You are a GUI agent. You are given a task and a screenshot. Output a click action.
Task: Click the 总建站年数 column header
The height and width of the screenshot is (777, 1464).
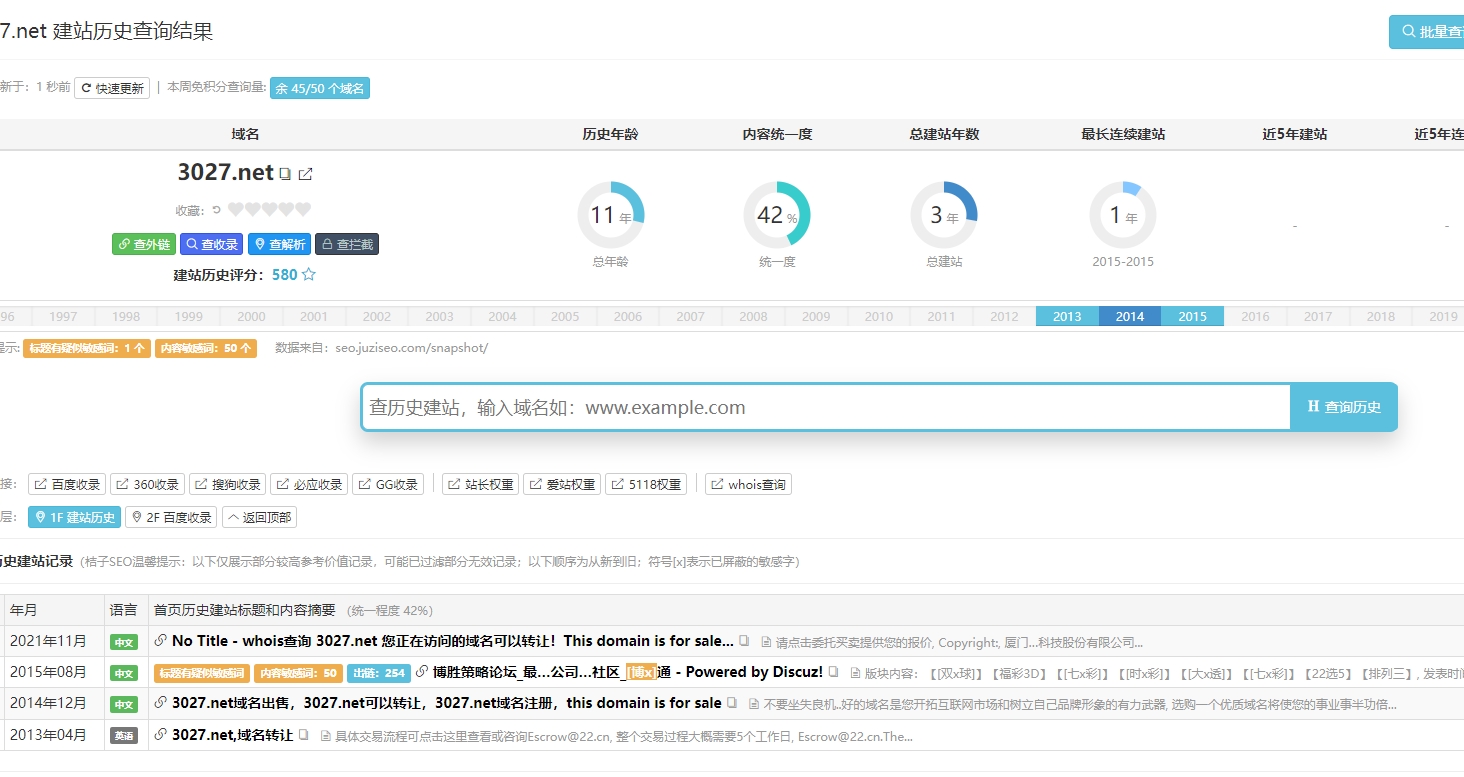(x=944, y=134)
